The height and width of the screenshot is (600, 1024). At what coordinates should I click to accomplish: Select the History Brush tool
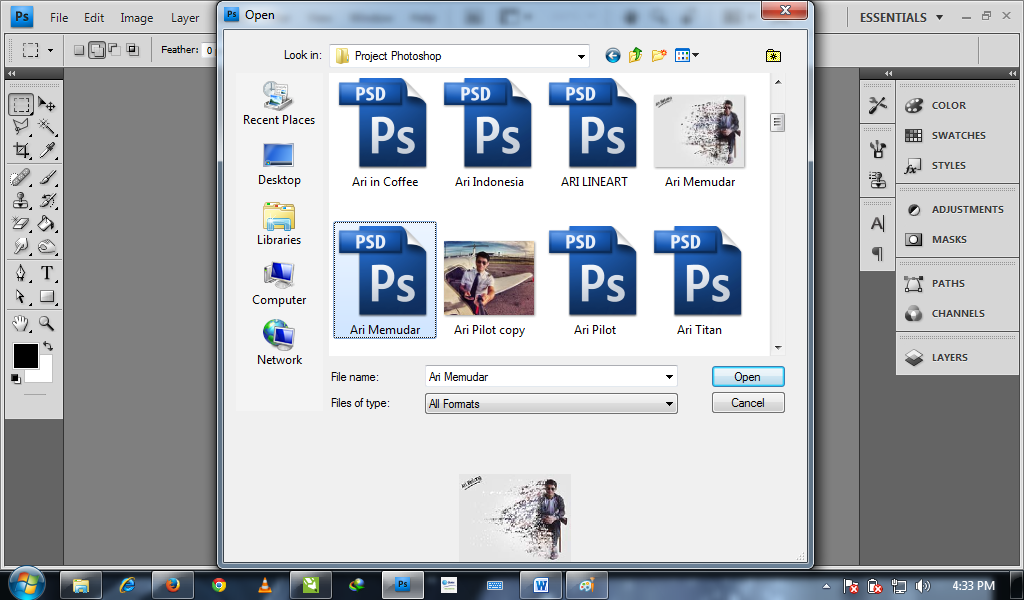coord(46,200)
